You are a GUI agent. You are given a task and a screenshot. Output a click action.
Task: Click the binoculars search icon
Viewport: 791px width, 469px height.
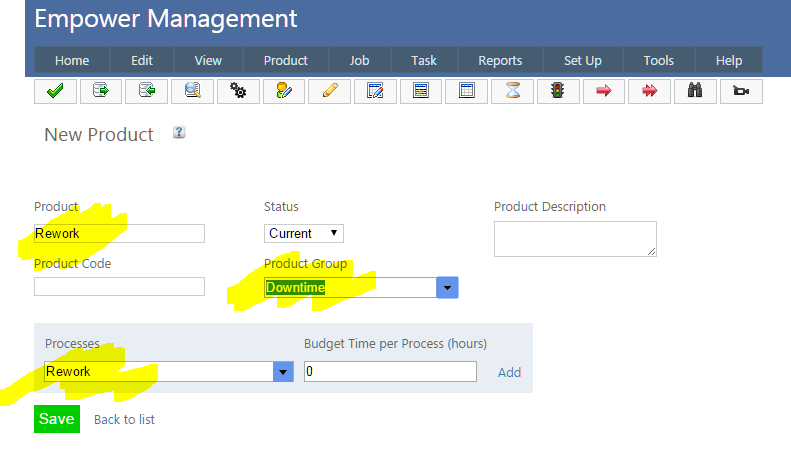pyautogui.click(x=695, y=91)
